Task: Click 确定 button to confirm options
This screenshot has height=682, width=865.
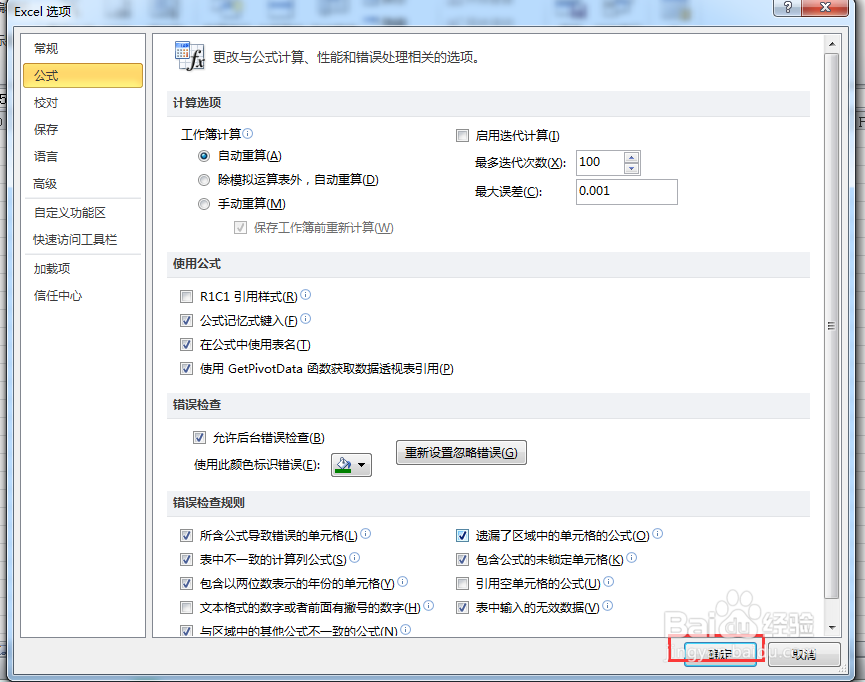Action: (720, 654)
